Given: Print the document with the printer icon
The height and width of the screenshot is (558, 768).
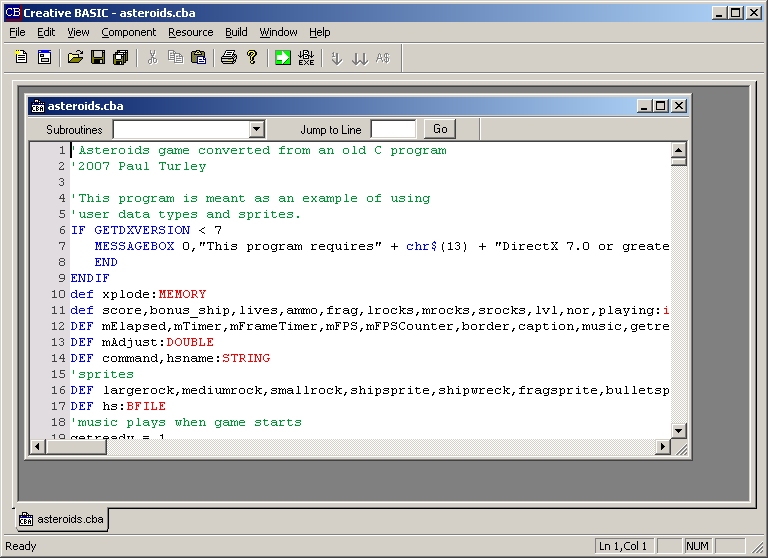Looking at the screenshot, I should click(x=229, y=58).
